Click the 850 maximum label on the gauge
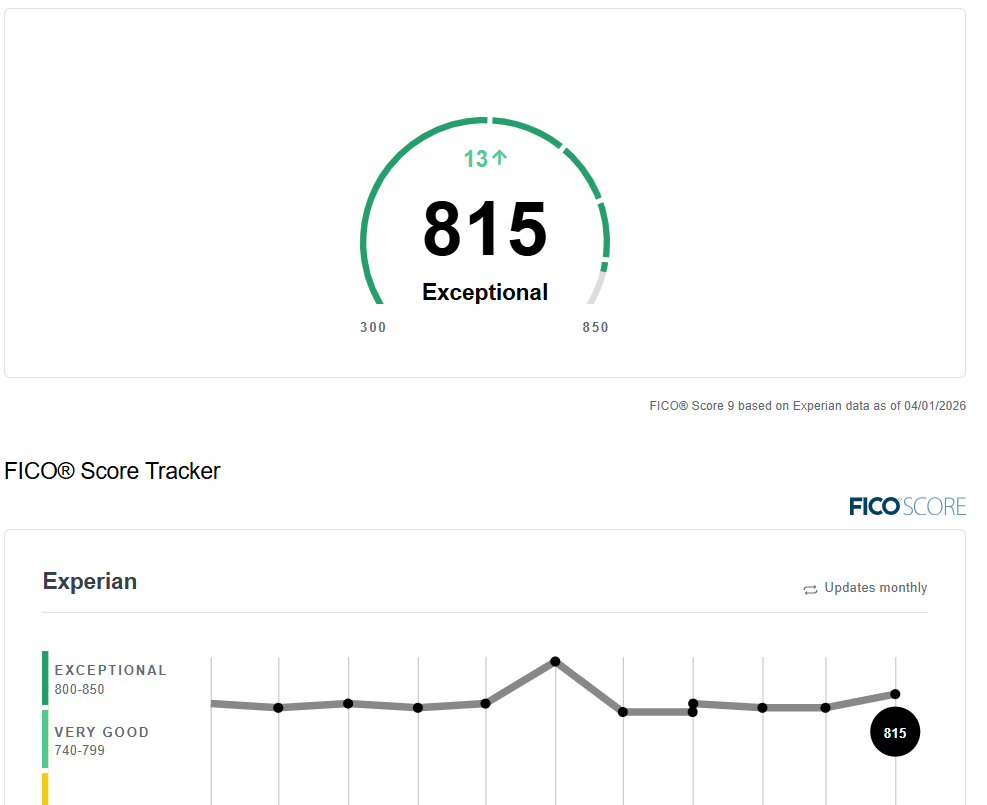 point(595,327)
